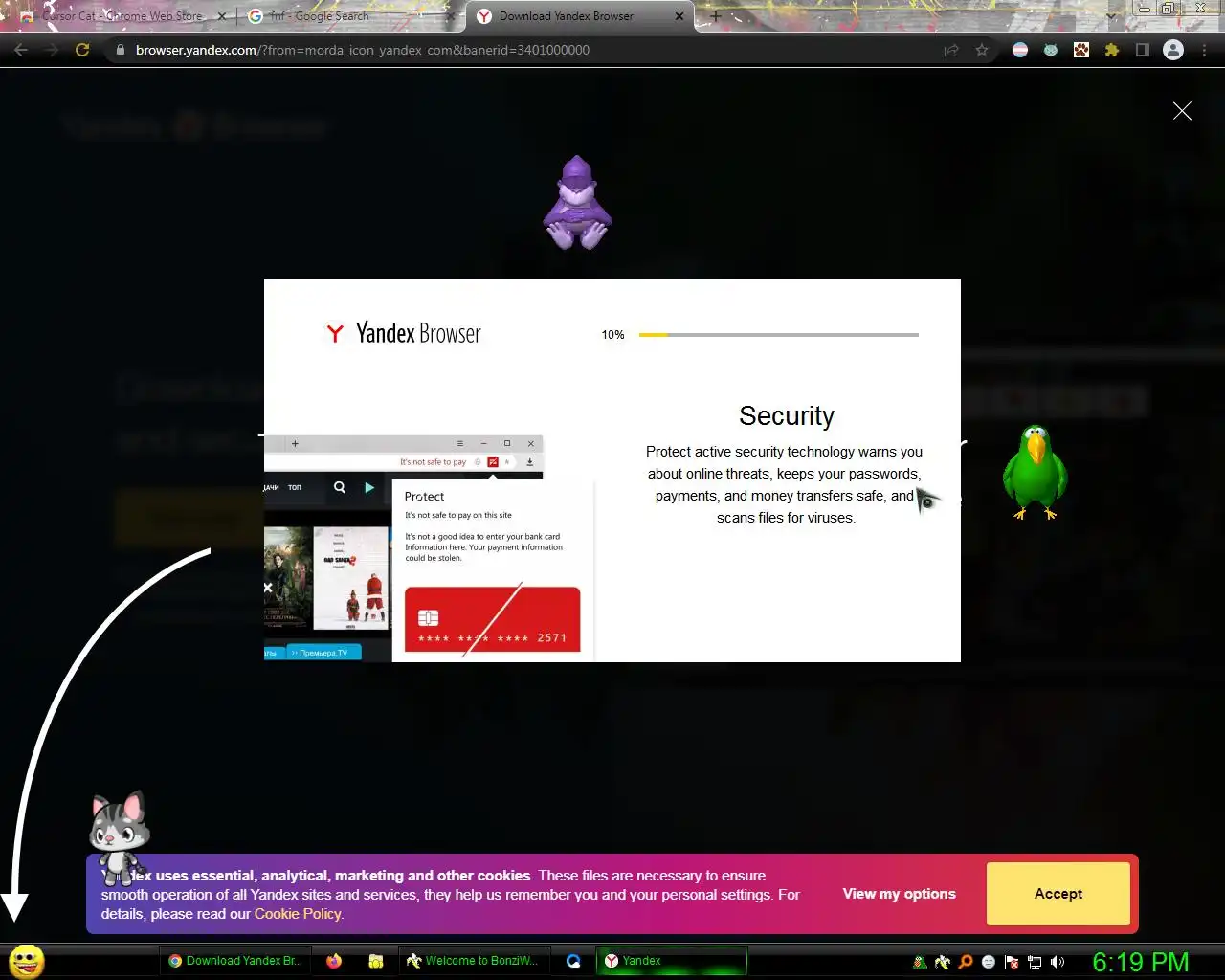This screenshot has width=1225, height=980.
Task: Switch to Cursor Cat Chrome Web Store tab
Action: pos(121,16)
